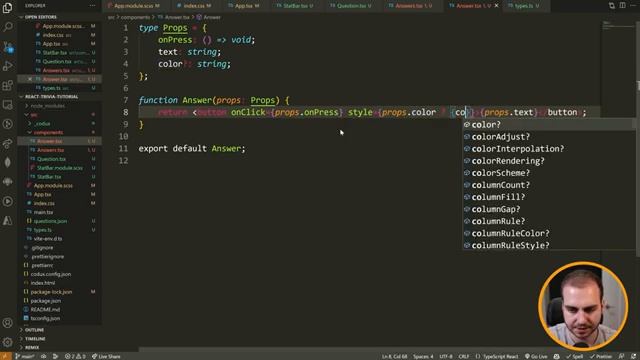The image size is (640, 360).
Task: Open Explorer views and more actions ellipsis
Action: [x=92, y=6]
